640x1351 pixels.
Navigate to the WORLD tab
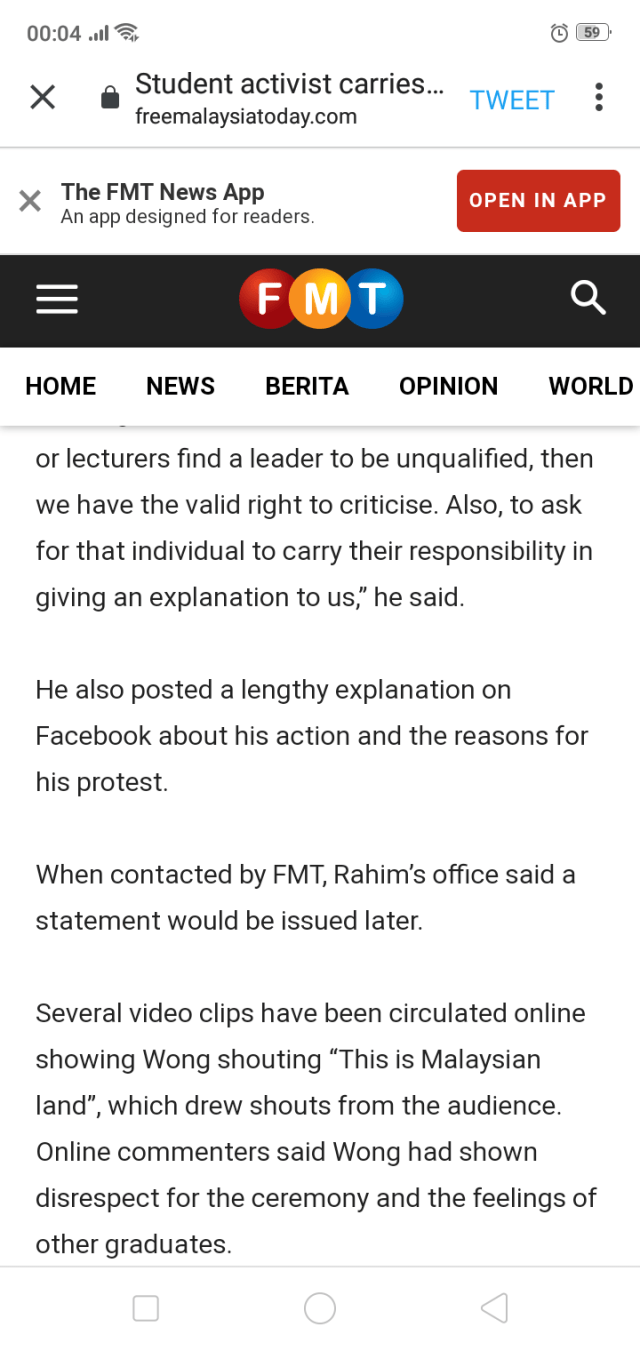(x=590, y=386)
